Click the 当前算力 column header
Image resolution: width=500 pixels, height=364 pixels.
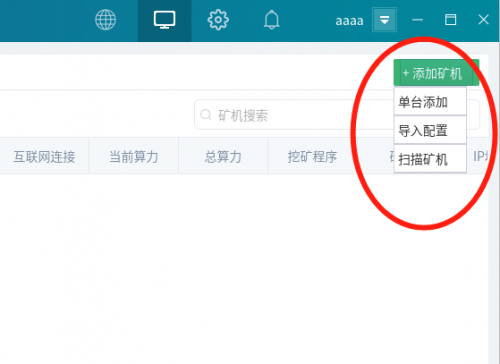coord(134,156)
